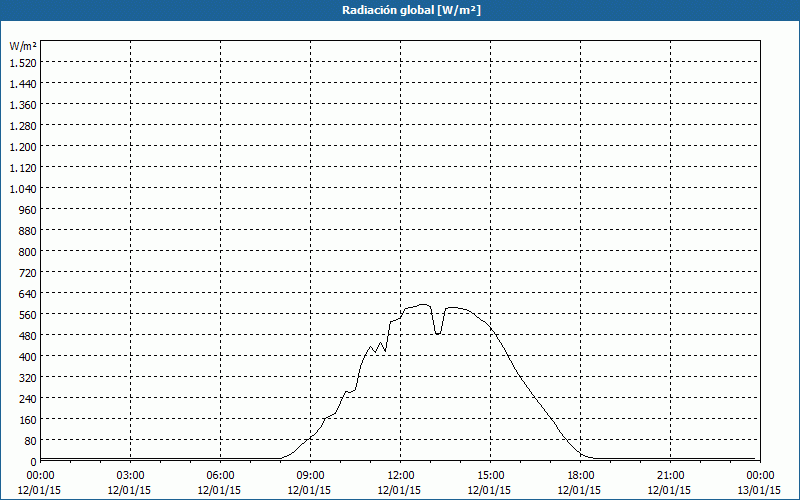
Task: Click the 560 y-axis value
Action: pos(30,315)
